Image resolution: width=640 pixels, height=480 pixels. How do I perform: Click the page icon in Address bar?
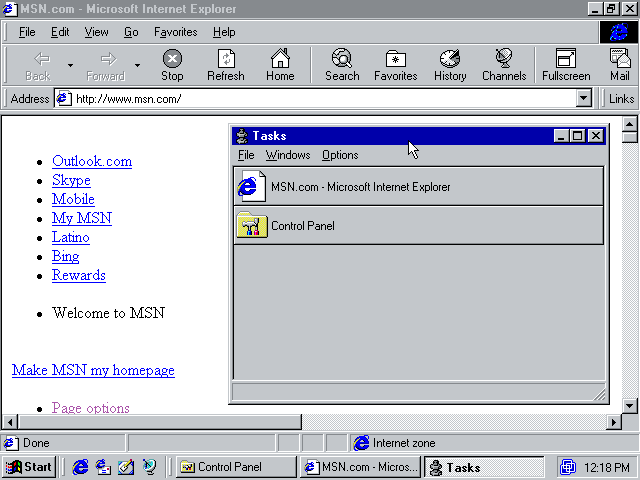64,99
